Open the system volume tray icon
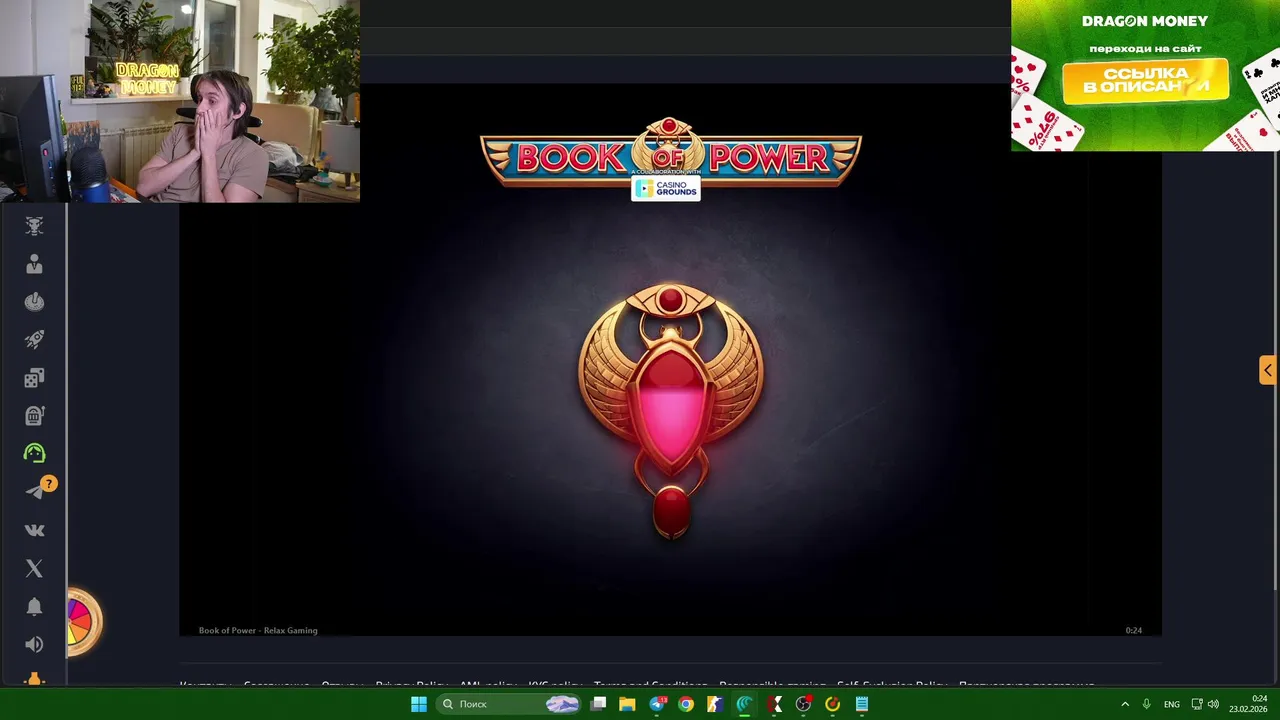The width and height of the screenshot is (1280, 720). point(1213,704)
